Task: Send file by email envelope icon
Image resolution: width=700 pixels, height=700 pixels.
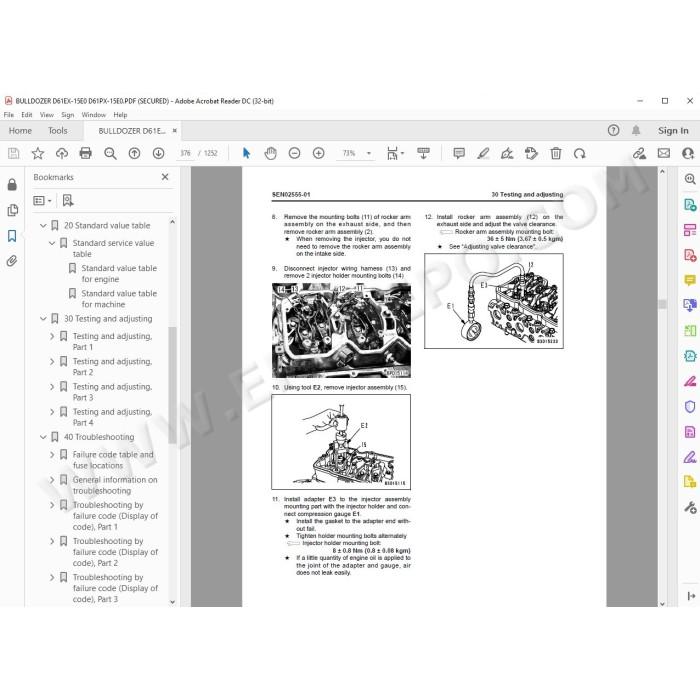Action: click(664, 153)
